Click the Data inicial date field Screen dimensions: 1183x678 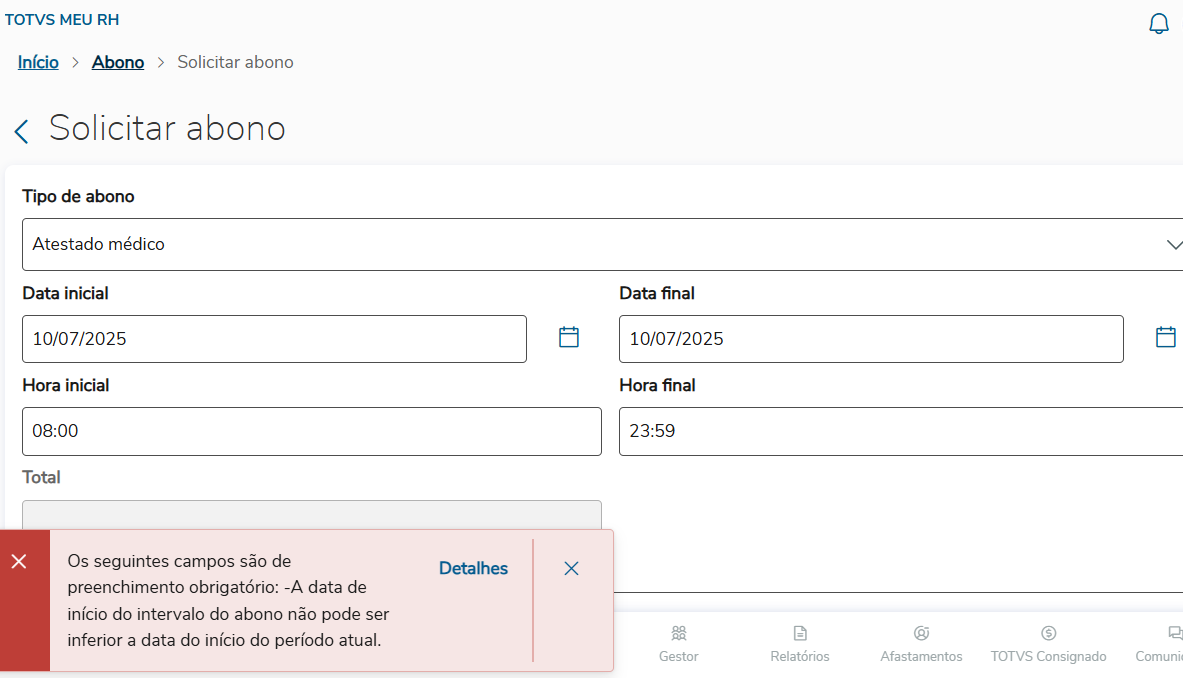pos(274,339)
